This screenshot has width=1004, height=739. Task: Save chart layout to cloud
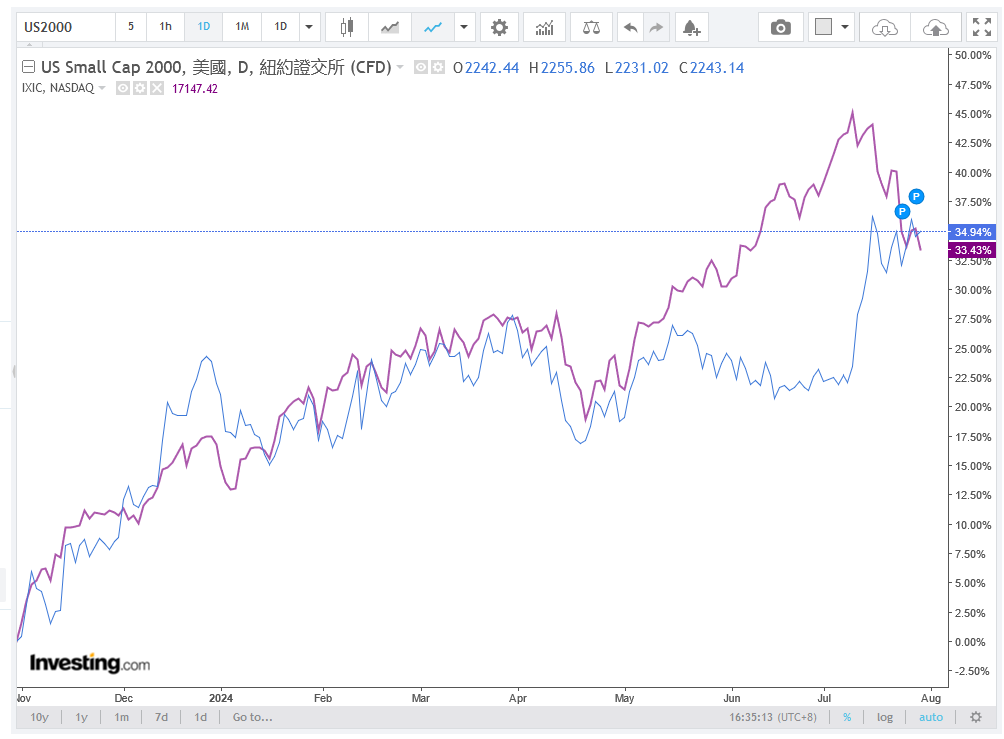point(934,27)
